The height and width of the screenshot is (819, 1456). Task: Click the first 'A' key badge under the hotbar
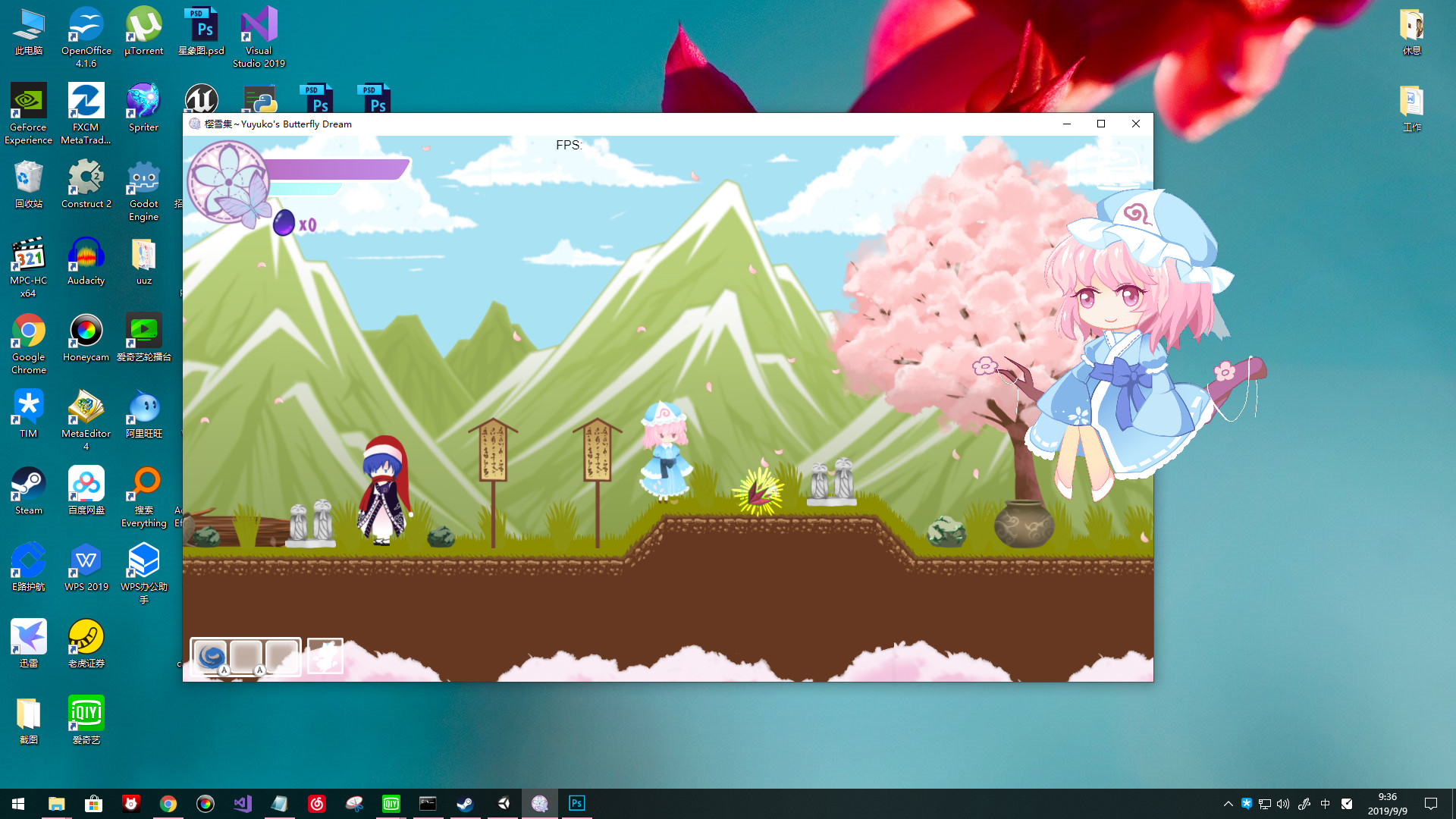[x=224, y=670]
